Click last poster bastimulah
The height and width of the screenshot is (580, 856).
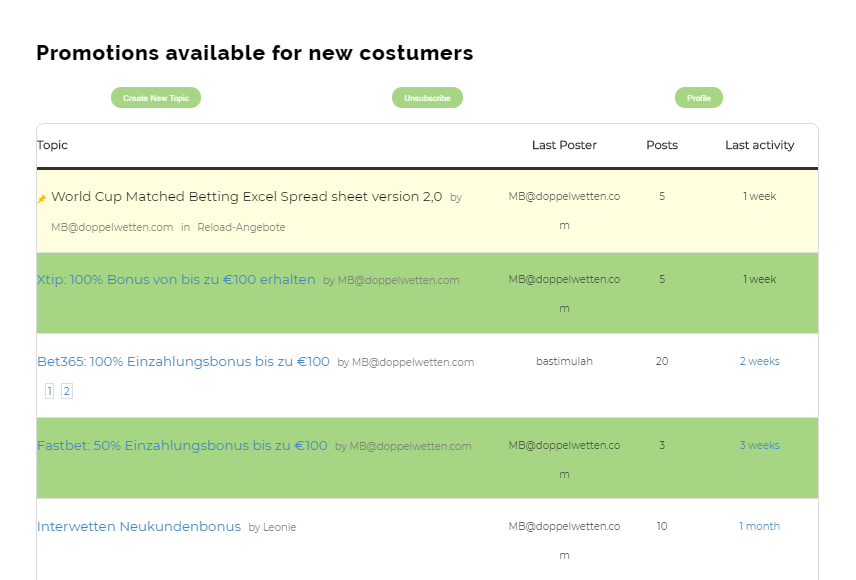pyautogui.click(x=564, y=361)
